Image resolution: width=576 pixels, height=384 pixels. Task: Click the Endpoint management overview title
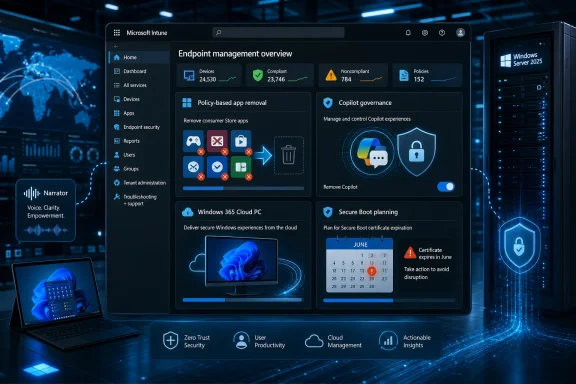coord(235,54)
